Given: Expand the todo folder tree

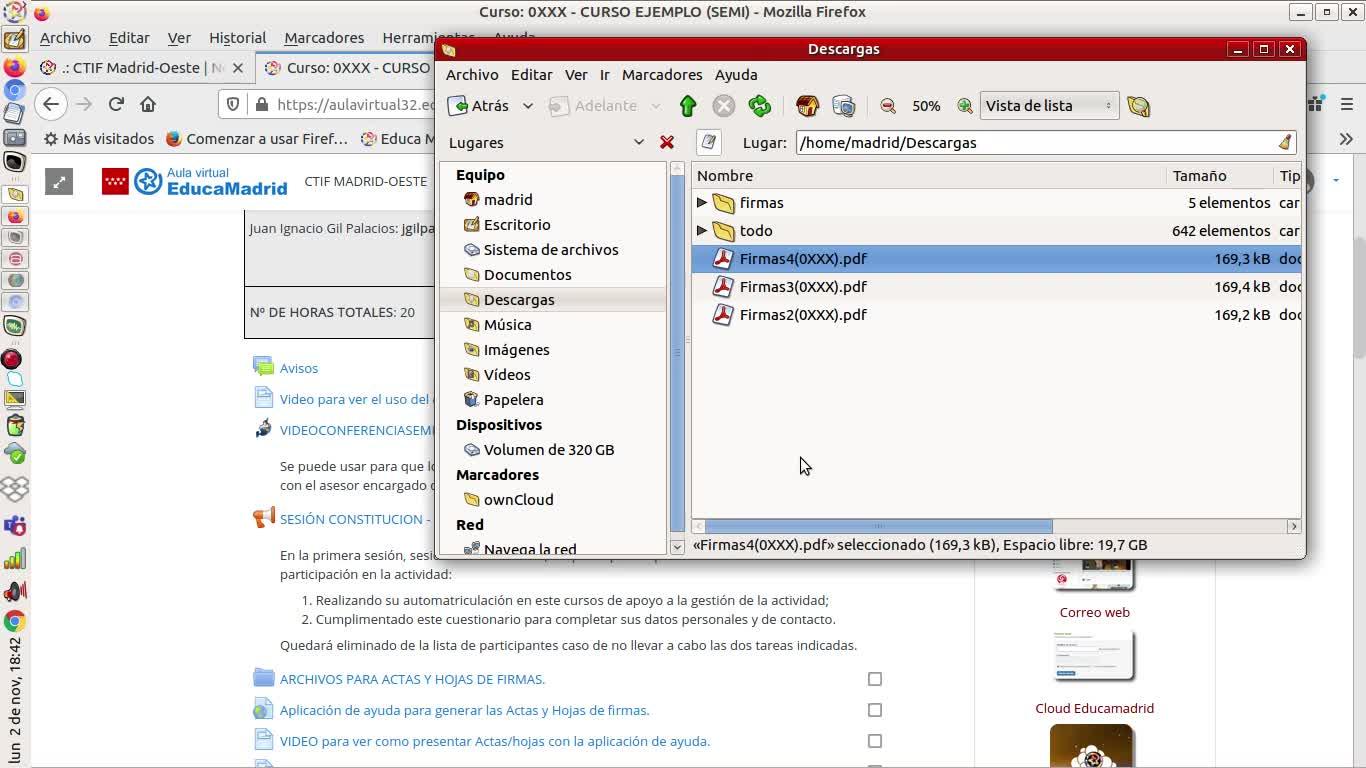Looking at the screenshot, I should tap(702, 231).
